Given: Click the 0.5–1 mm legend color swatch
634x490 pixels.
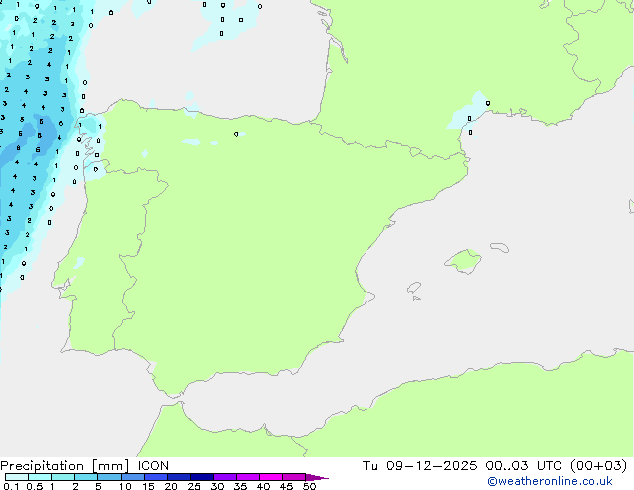Looking at the screenshot, I should tap(40, 477).
